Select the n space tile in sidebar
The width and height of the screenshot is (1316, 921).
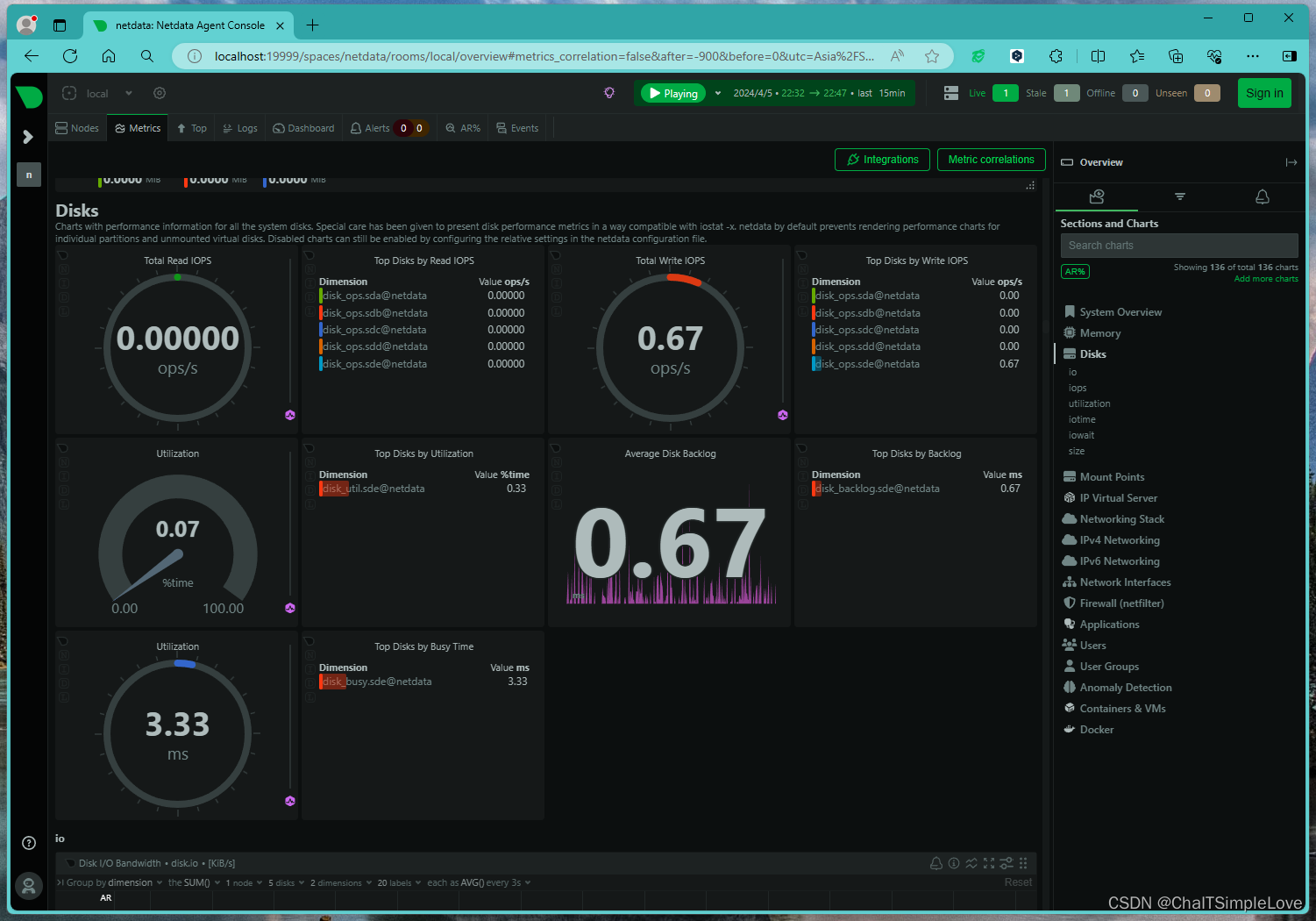[29, 175]
